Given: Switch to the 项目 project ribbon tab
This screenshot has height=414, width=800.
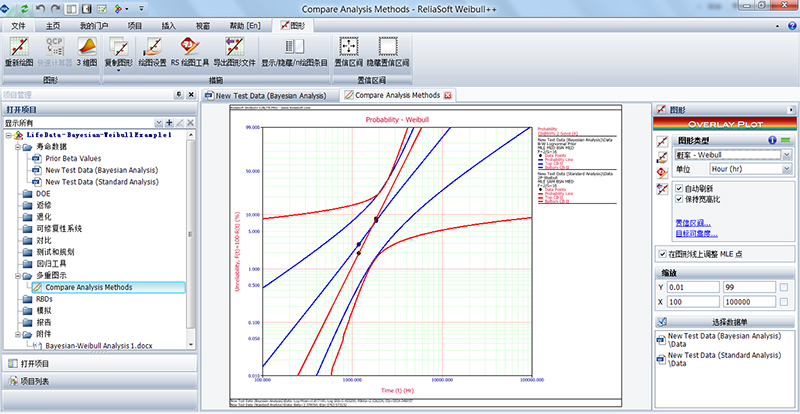Looking at the screenshot, I should [135, 26].
